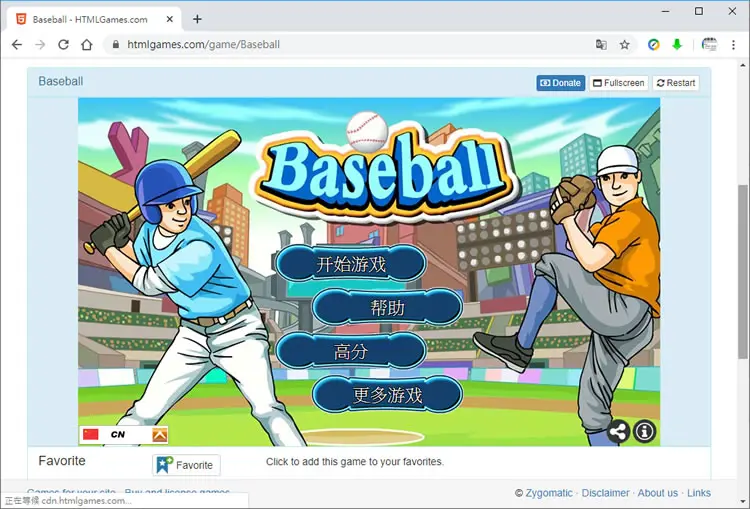Toggle Fullscreen mode for the game

pos(618,83)
